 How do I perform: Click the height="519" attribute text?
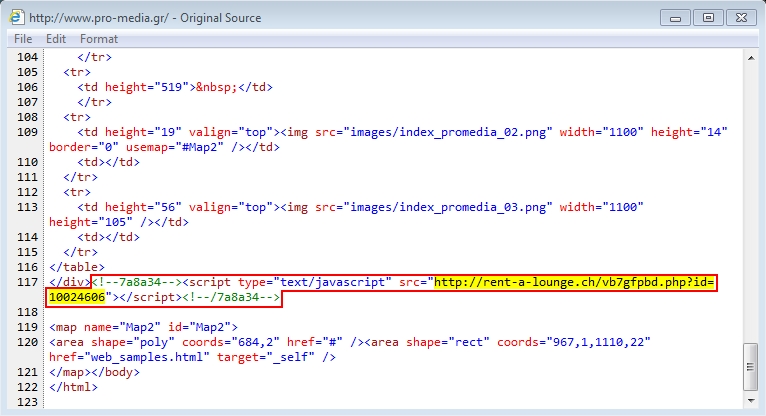point(147,87)
